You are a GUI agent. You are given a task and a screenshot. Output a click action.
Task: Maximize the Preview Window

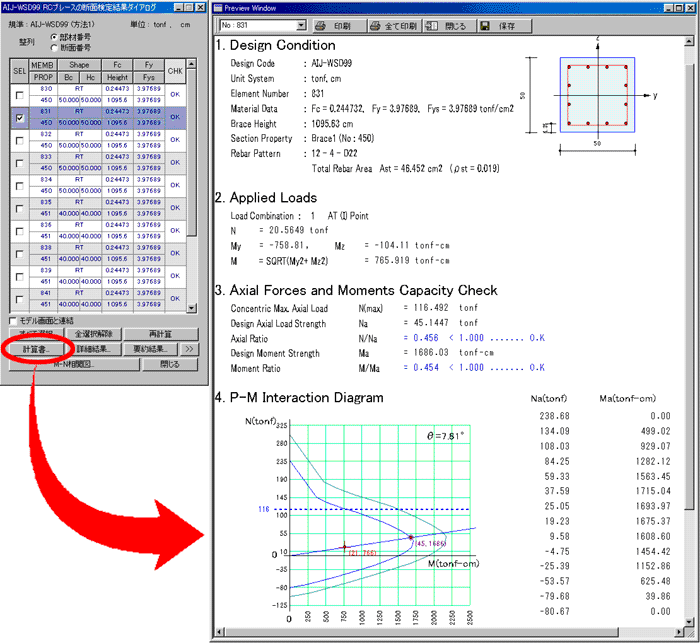coord(679,8)
